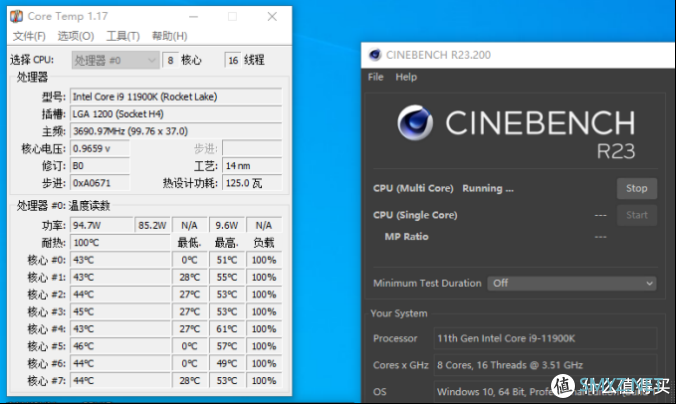Image resolution: width=676 pixels, height=404 pixels.
Task: Stop the CPU Multi Core test
Action: [x=637, y=188]
